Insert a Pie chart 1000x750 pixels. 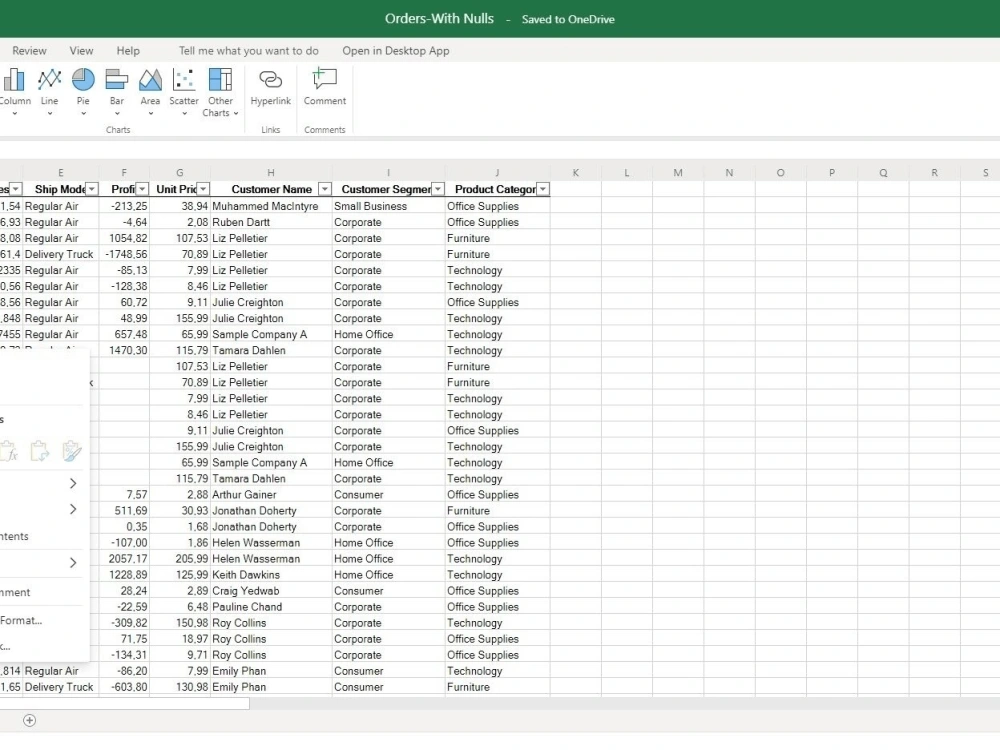pyautogui.click(x=83, y=86)
